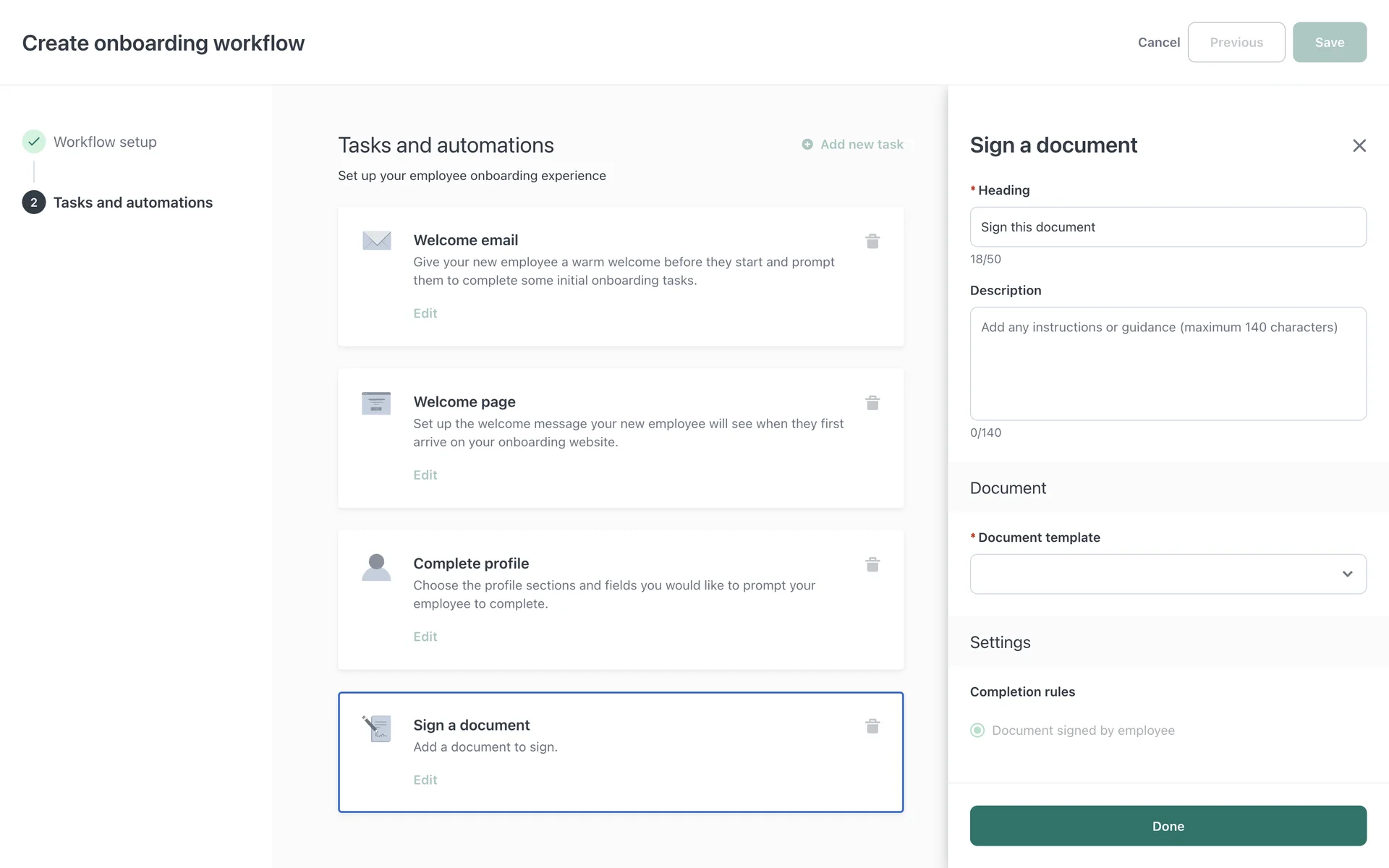The width and height of the screenshot is (1389, 868).
Task: Click the Complete profile person icon
Action: 376,567
